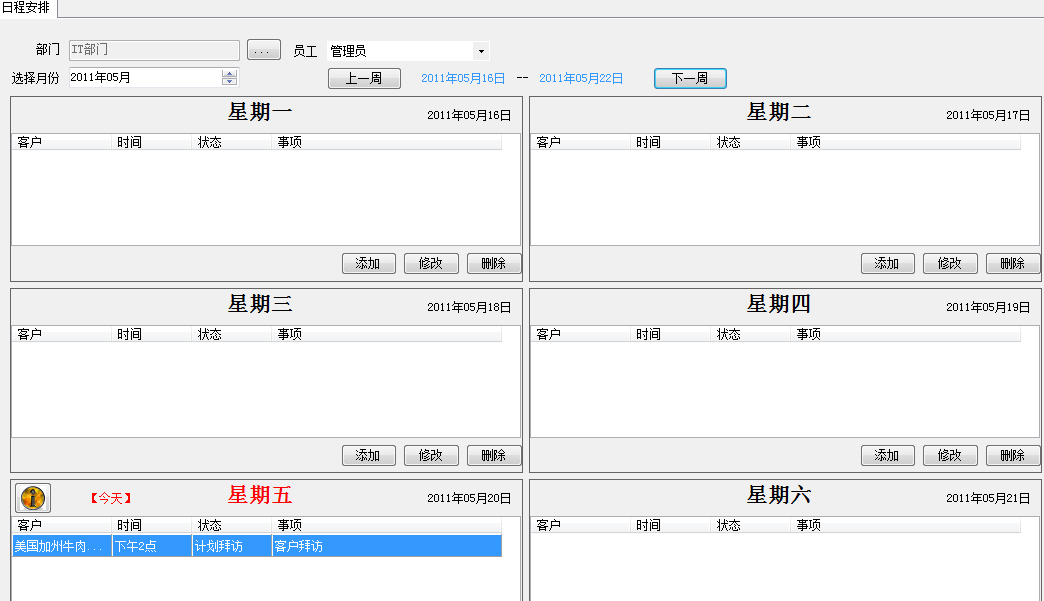1044x601 pixels.
Task: Add a schedule entry for 星期一
Action: [368, 264]
